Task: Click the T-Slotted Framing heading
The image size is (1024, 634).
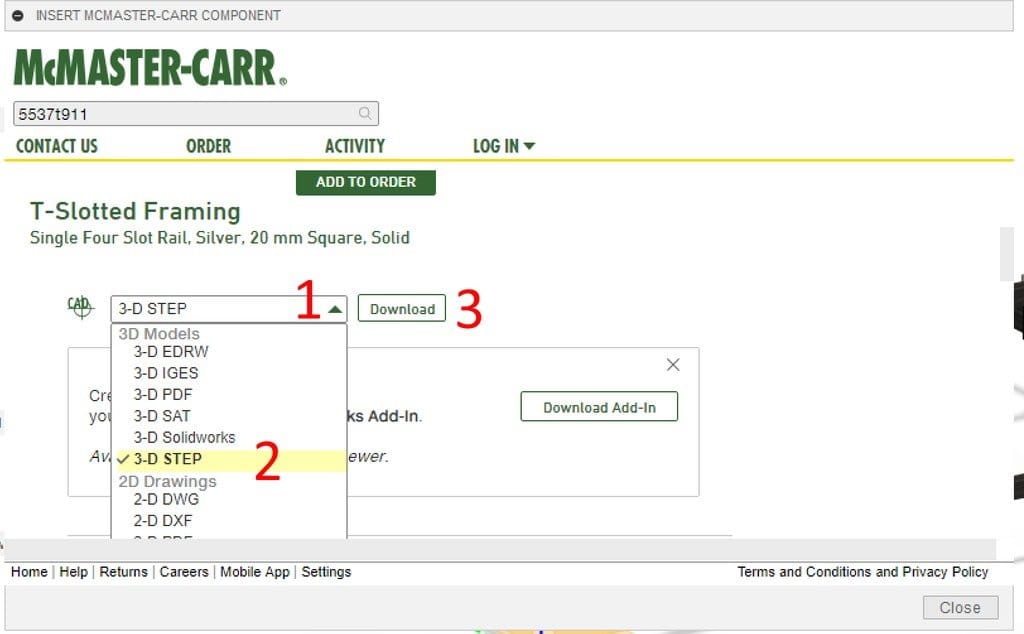Action: tap(135, 212)
